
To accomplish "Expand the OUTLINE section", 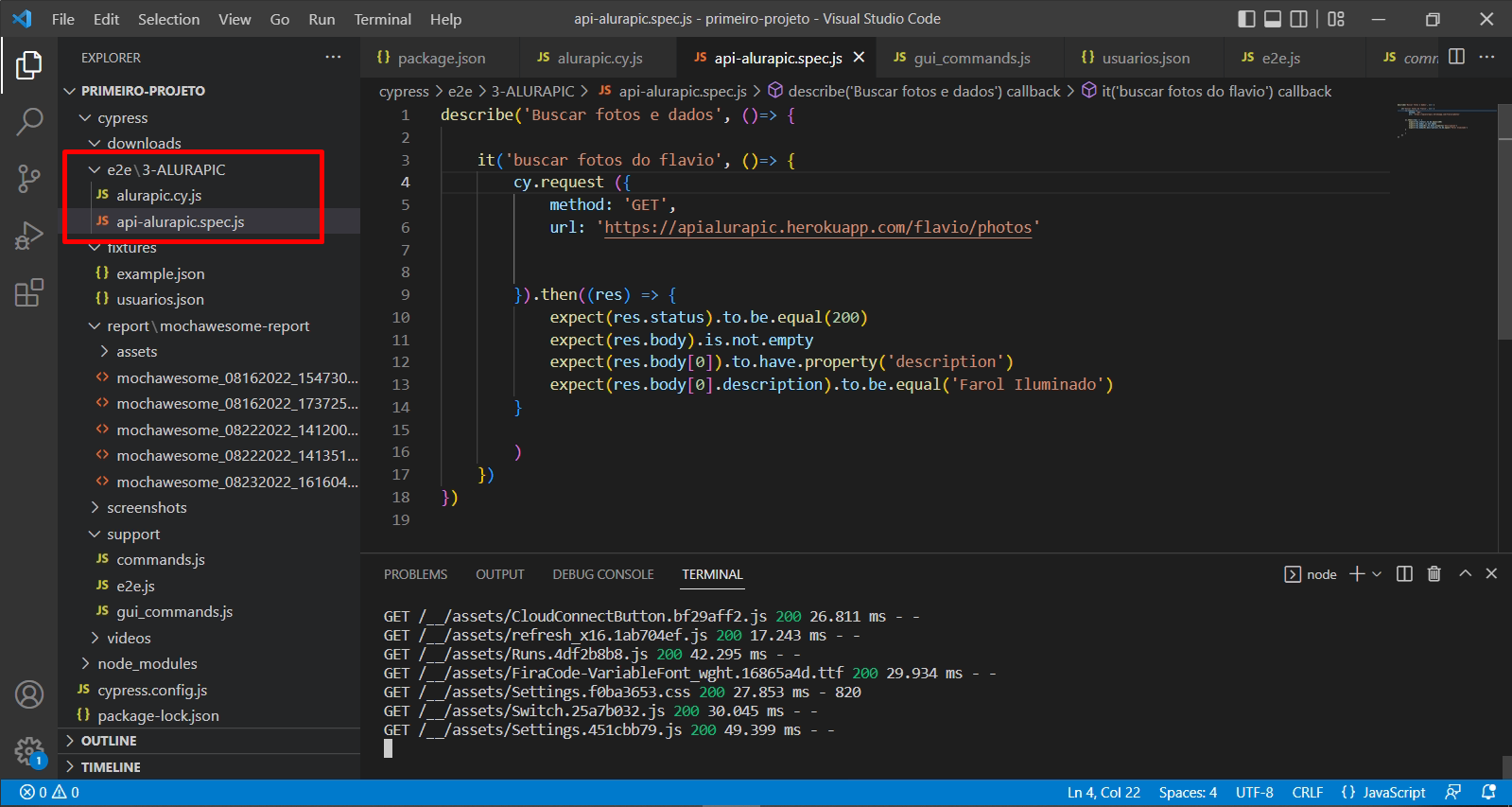I will (209, 741).
